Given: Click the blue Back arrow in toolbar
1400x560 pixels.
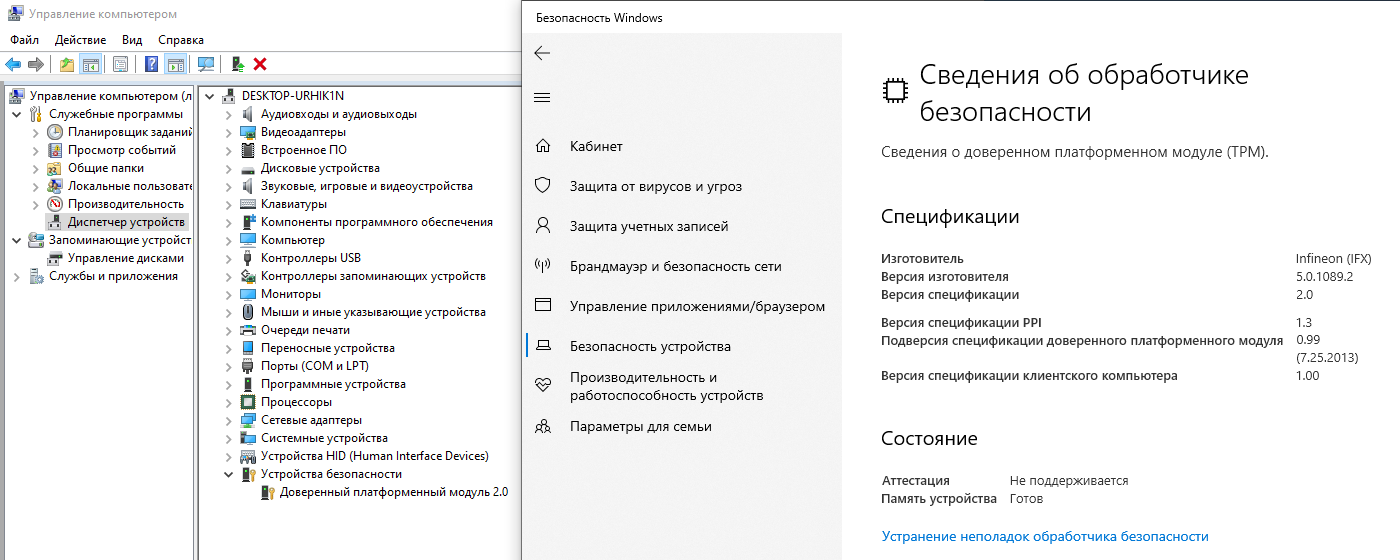Looking at the screenshot, I should click(13, 64).
